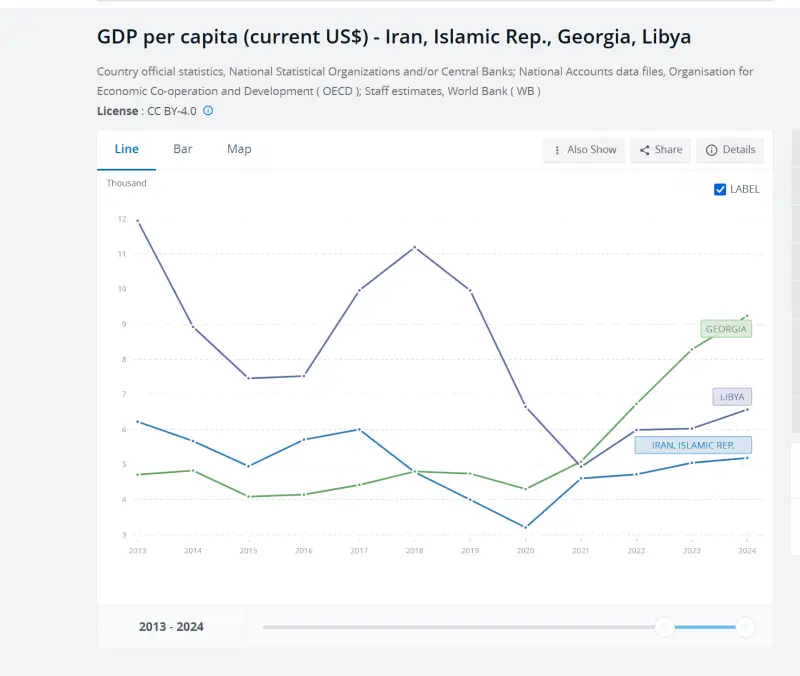Click the IRAN, ISLAMIC REP. series label
800x676 pixels.
[x=693, y=445]
